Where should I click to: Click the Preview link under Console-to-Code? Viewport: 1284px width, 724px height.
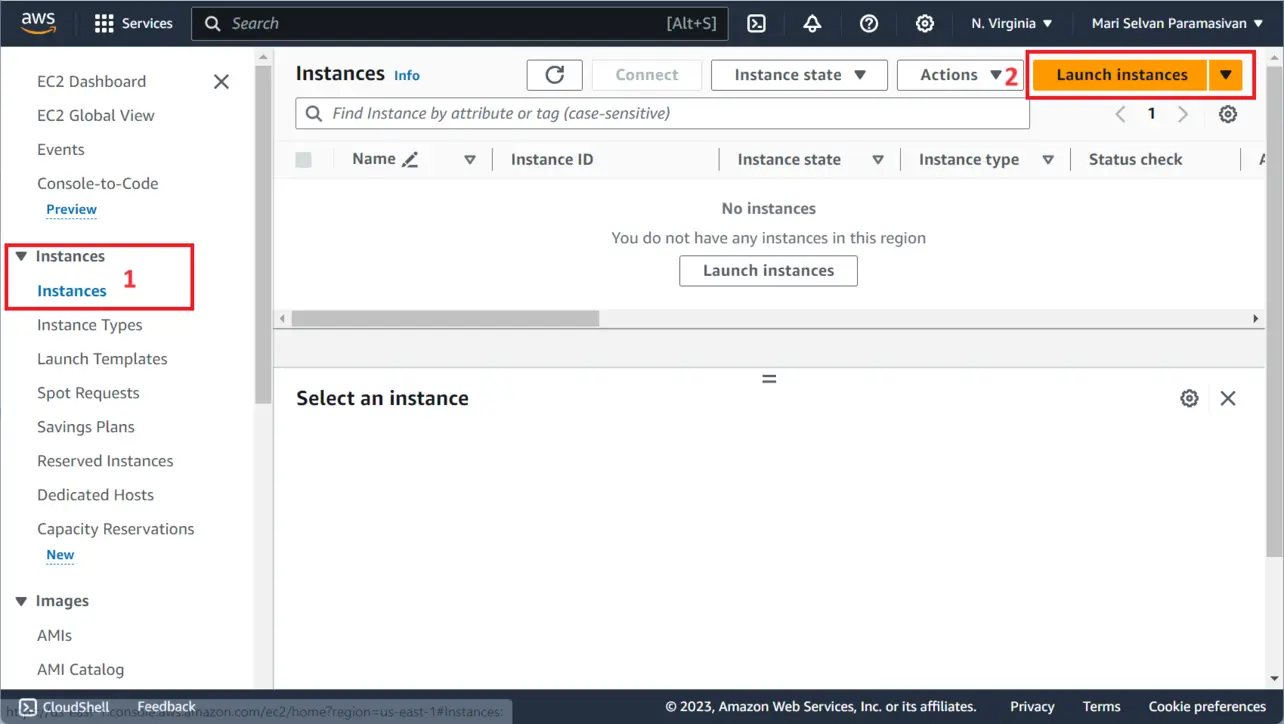pyautogui.click(x=72, y=210)
